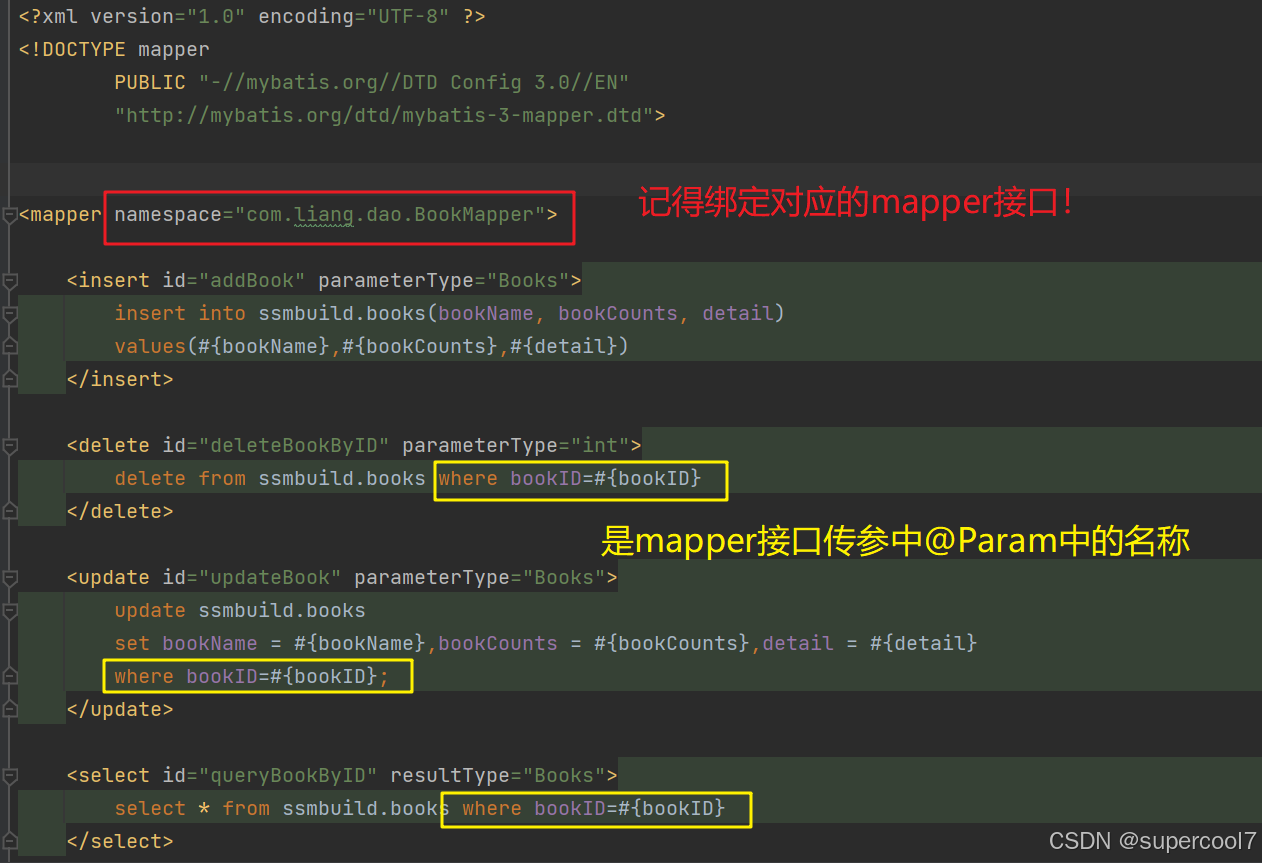
Task: Click fold marker beside closing </delete> tag
Action: click(x=9, y=511)
